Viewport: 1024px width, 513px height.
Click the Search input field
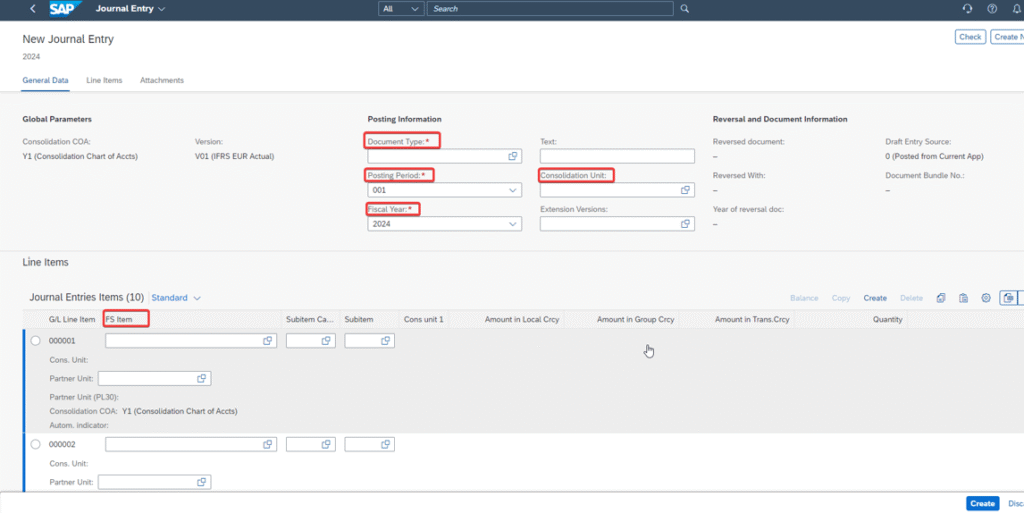(x=550, y=9)
